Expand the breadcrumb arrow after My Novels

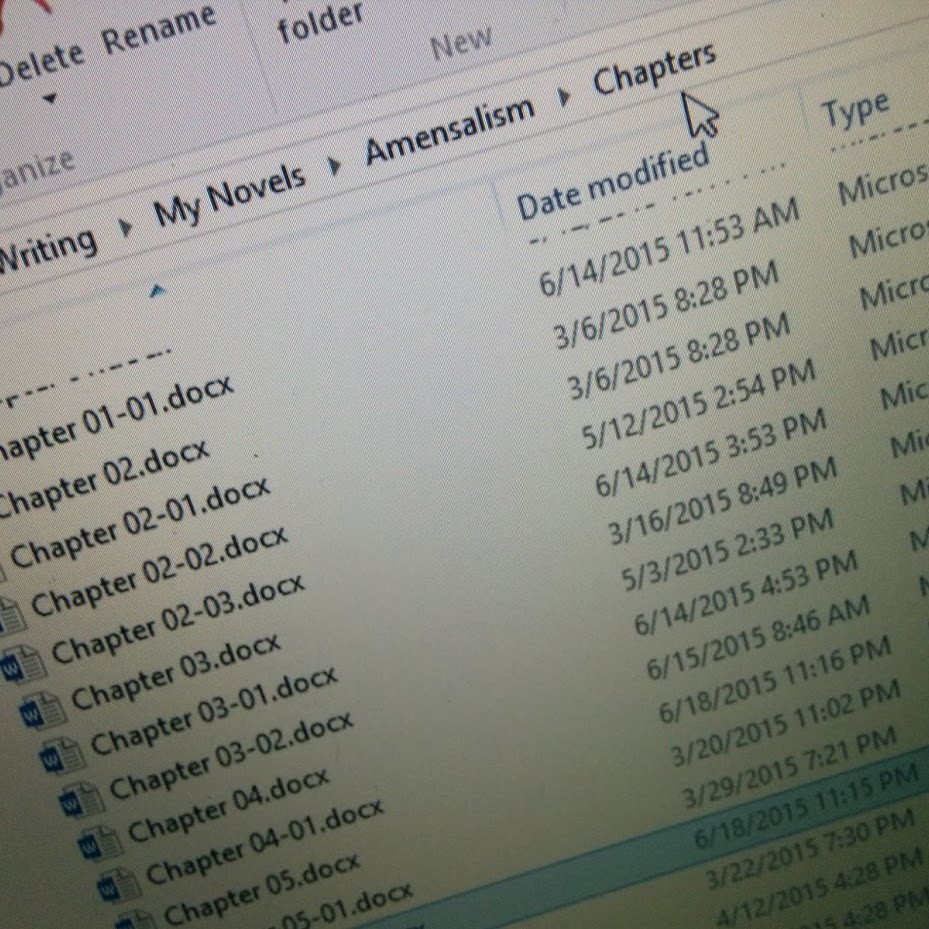(334, 166)
